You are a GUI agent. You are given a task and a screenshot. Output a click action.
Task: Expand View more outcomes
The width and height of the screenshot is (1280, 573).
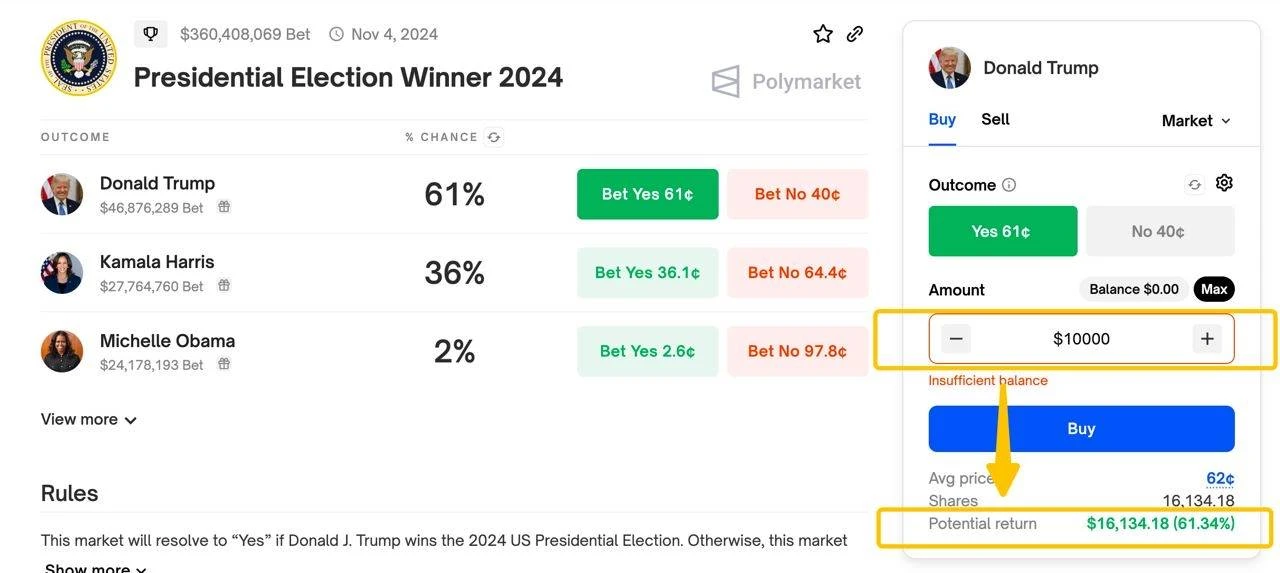[x=89, y=420]
